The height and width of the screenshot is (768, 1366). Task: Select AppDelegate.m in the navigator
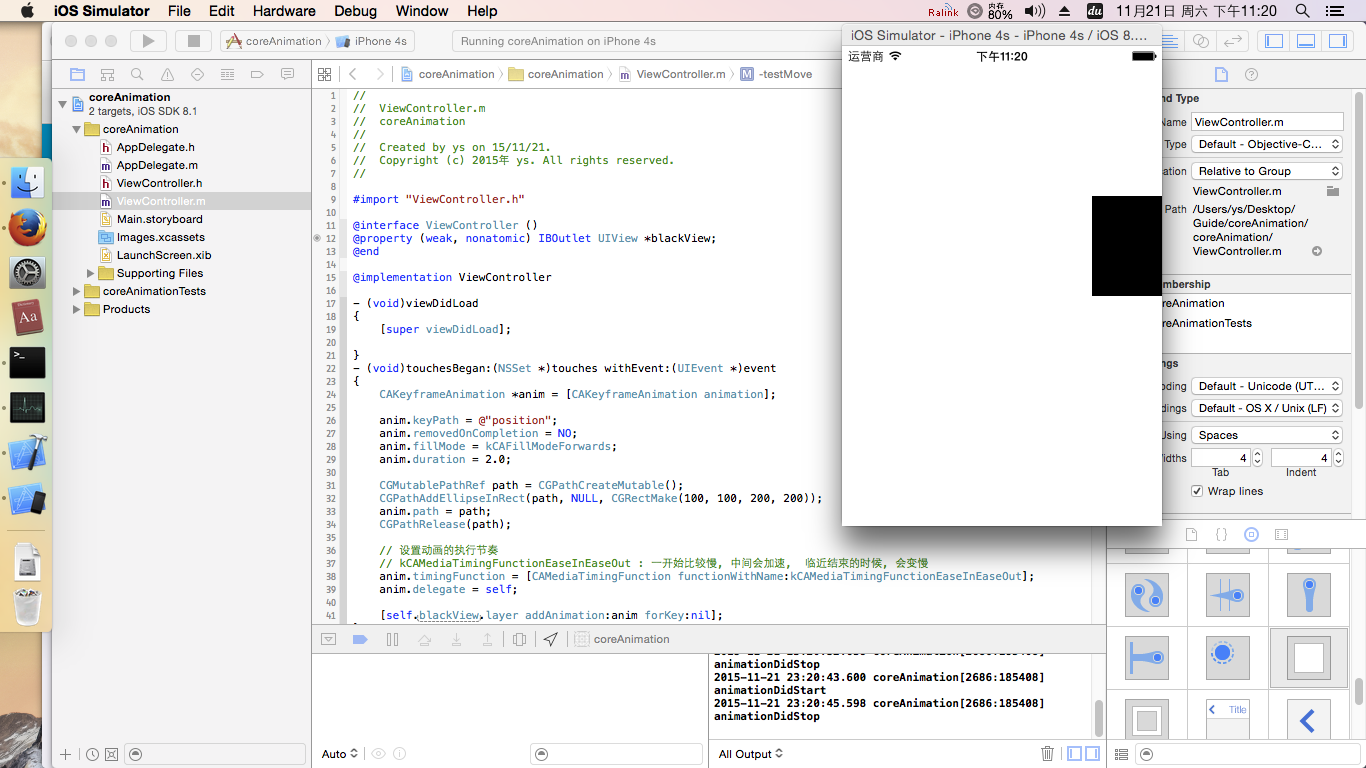[157, 165]
